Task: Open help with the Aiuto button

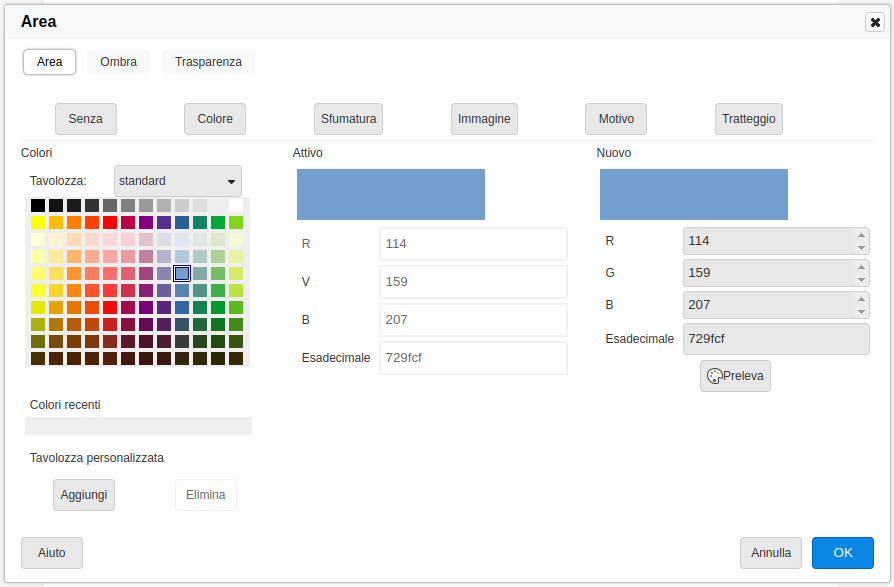Action: pos(52,553)
